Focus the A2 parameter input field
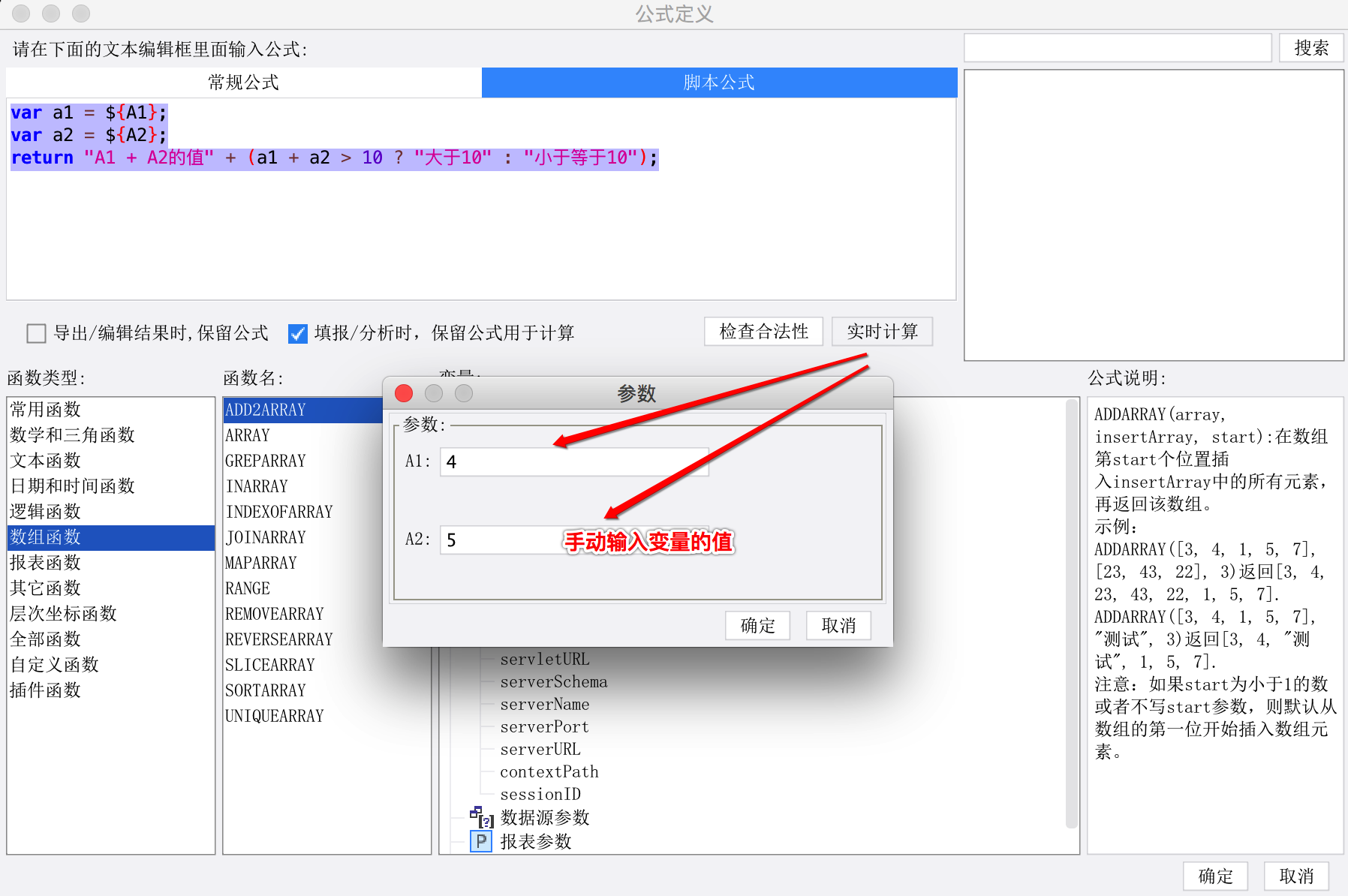The image size is (1348, 896). coord(574,540)
